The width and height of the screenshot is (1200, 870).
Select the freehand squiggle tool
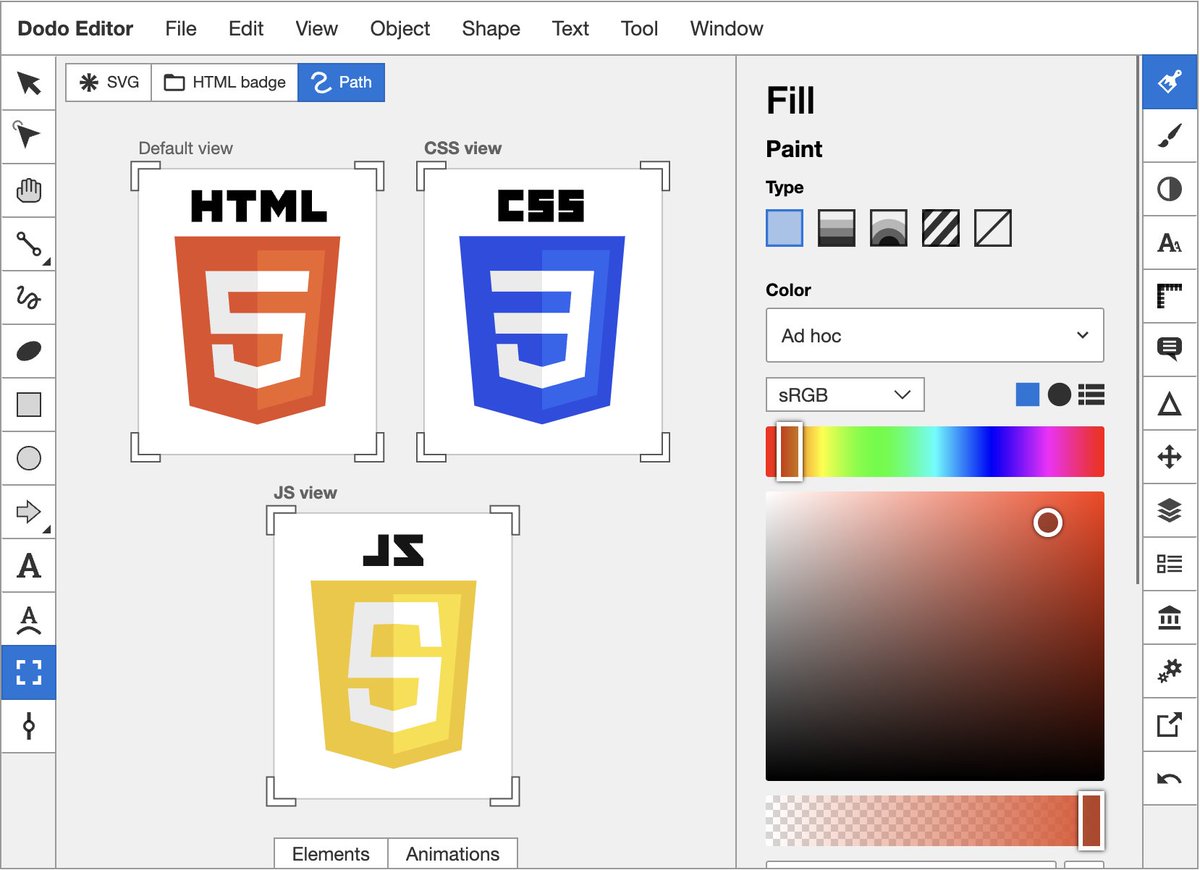click(x=29, y=298)
